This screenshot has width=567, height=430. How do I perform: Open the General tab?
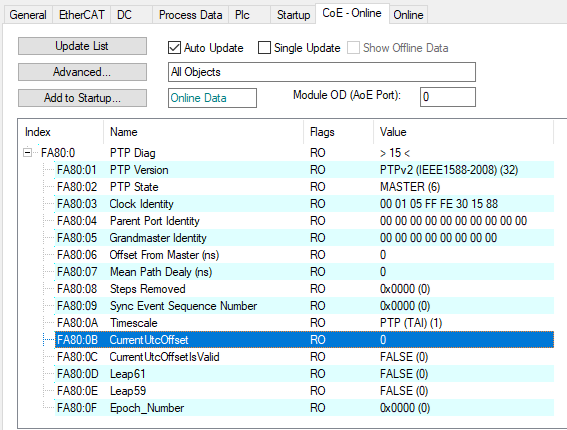tap(28, 15)
